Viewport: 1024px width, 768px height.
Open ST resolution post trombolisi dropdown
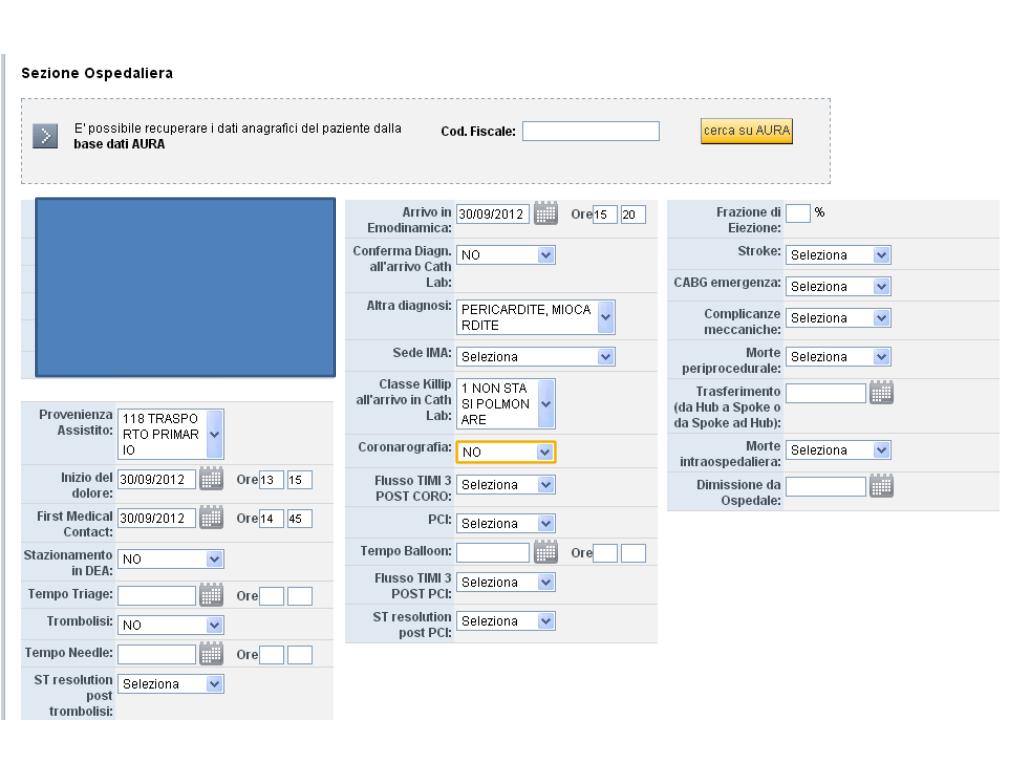point(170,684)
